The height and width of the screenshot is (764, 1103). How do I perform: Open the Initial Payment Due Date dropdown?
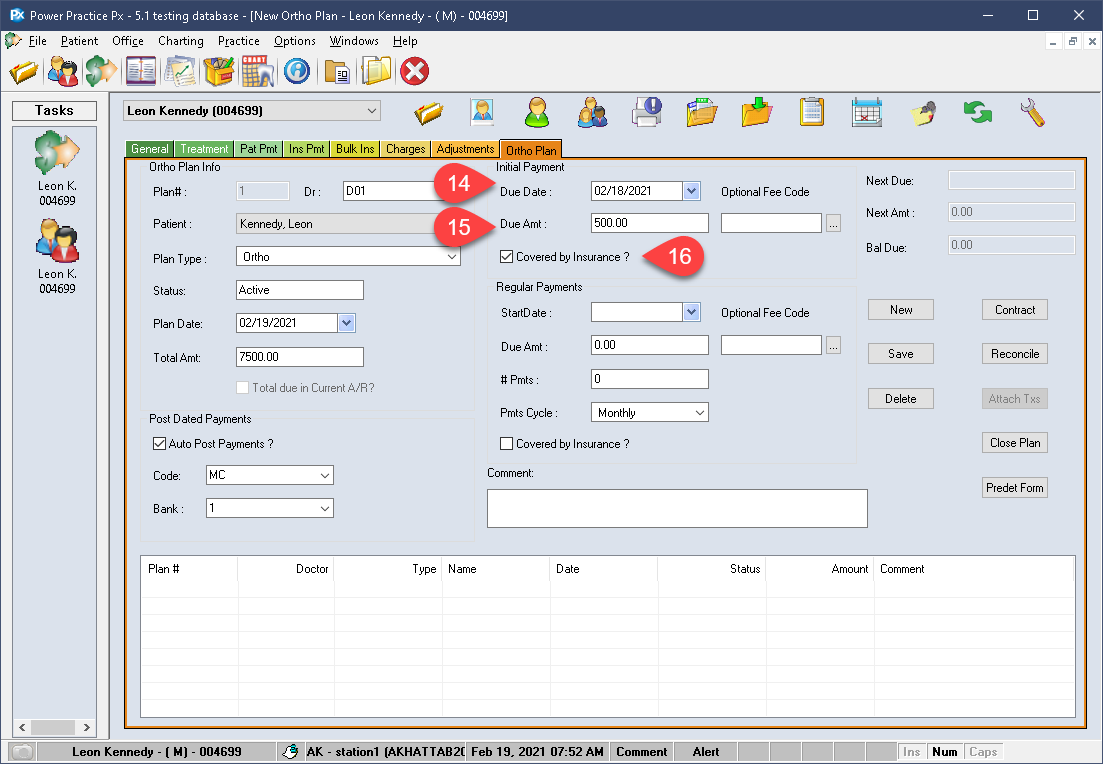691,191
